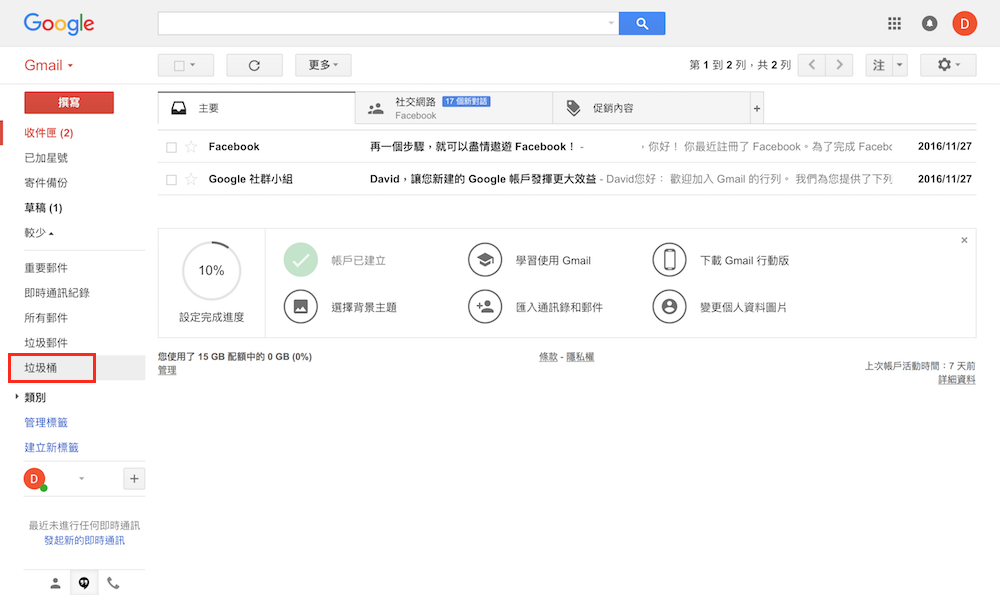Open the 管理標籤 link
This screenshot has width=1000, height=595.
point(46,422)
